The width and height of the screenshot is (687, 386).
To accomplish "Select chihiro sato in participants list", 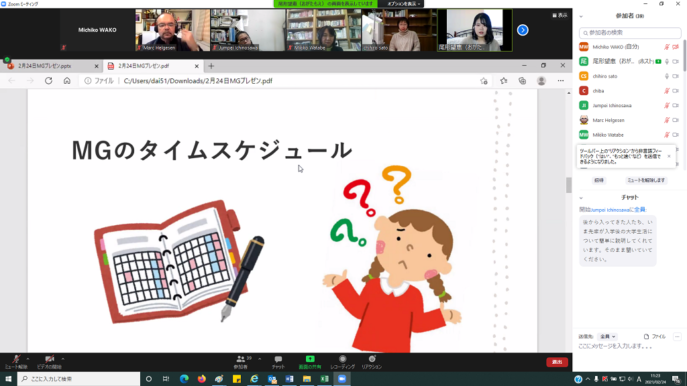I will pyautogui.click(x=629, y=76).
